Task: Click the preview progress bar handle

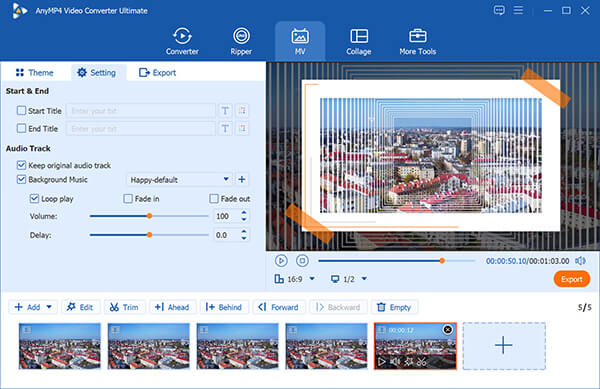Action: click(442, 261)
